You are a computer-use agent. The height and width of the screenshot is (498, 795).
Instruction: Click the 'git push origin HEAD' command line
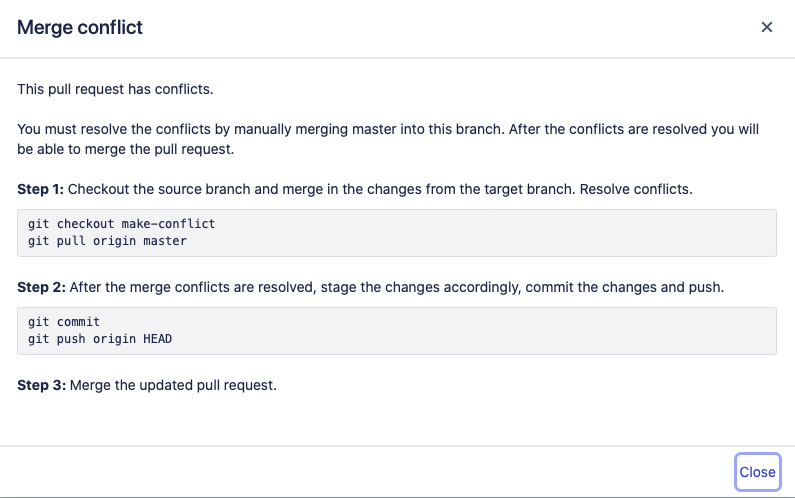point(100,339)
